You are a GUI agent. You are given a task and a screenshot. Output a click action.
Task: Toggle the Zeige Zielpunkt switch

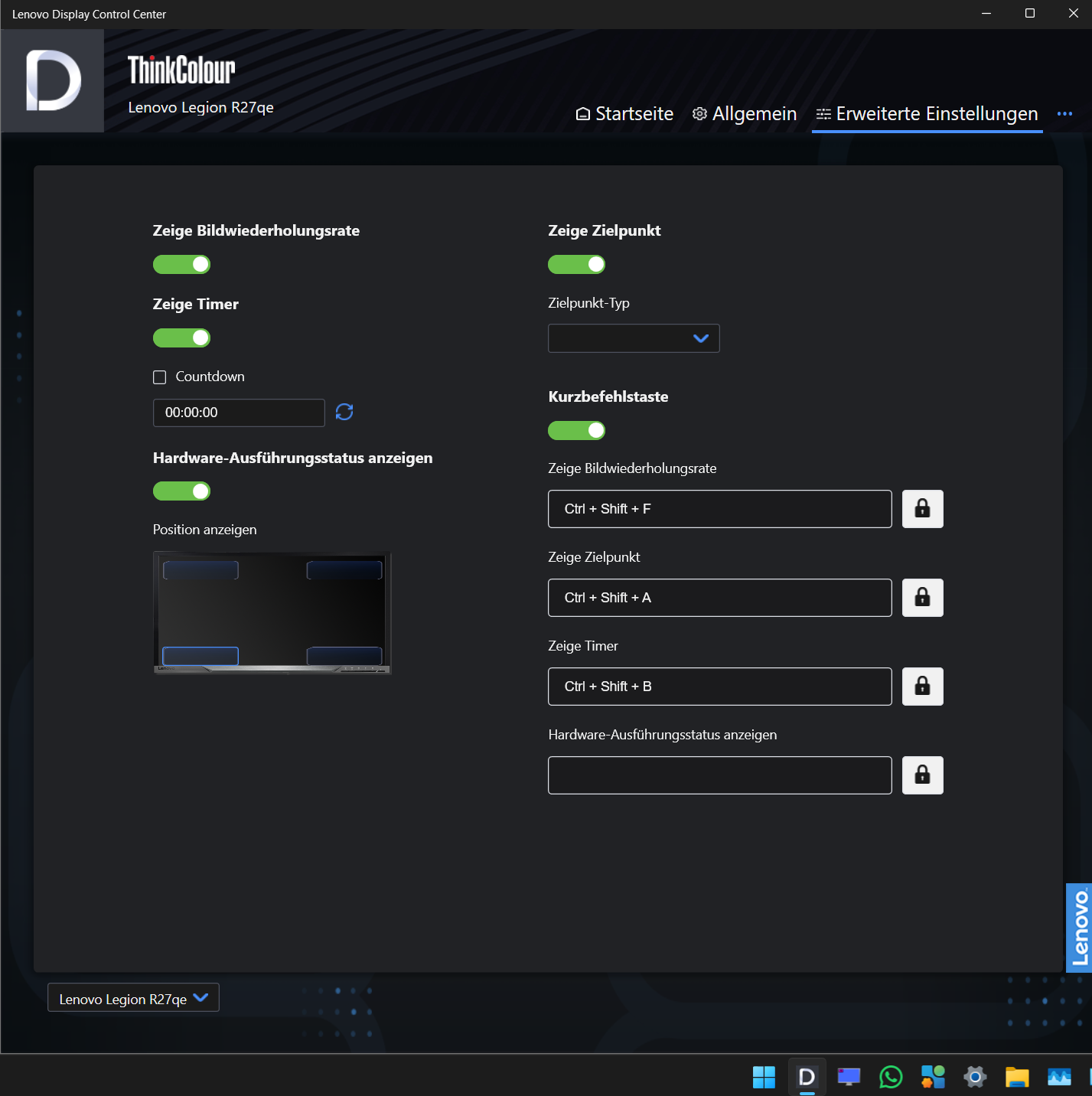[x=577, y=264]
